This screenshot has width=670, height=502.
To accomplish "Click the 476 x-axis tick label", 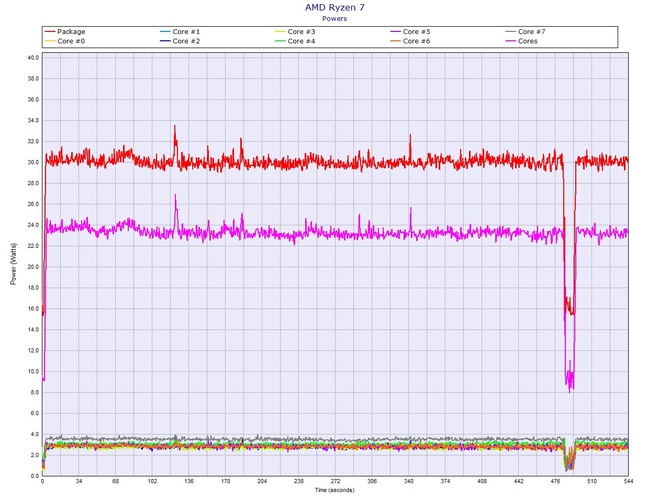I will coord(555,481).
